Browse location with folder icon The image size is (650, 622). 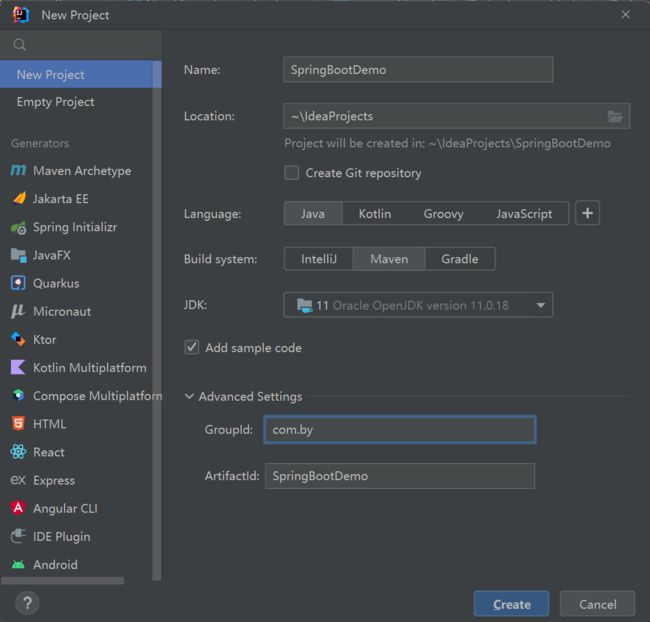click(x=615, y=116)
